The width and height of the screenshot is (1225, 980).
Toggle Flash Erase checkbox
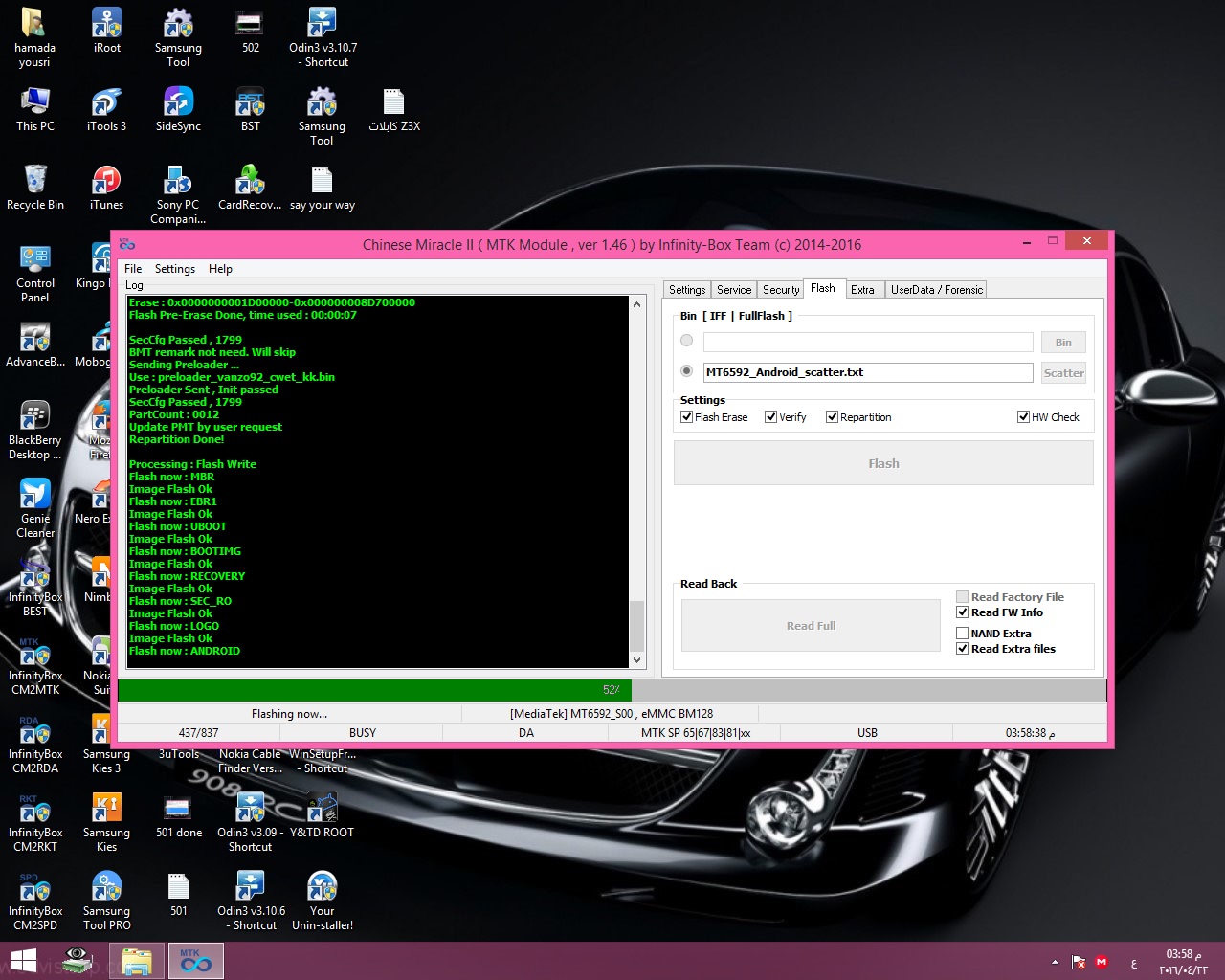686,417
